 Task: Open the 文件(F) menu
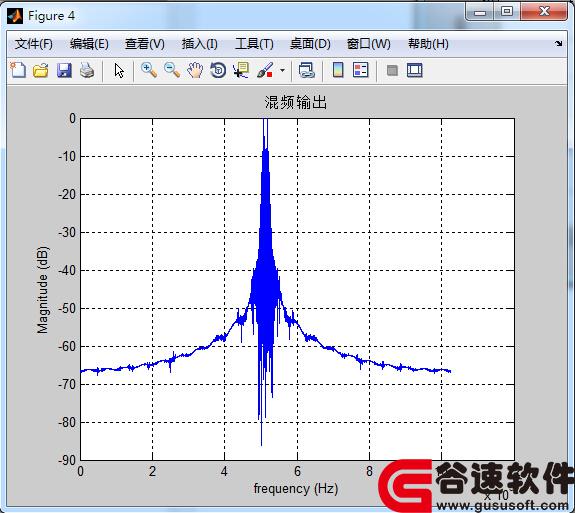pos(34,44)
